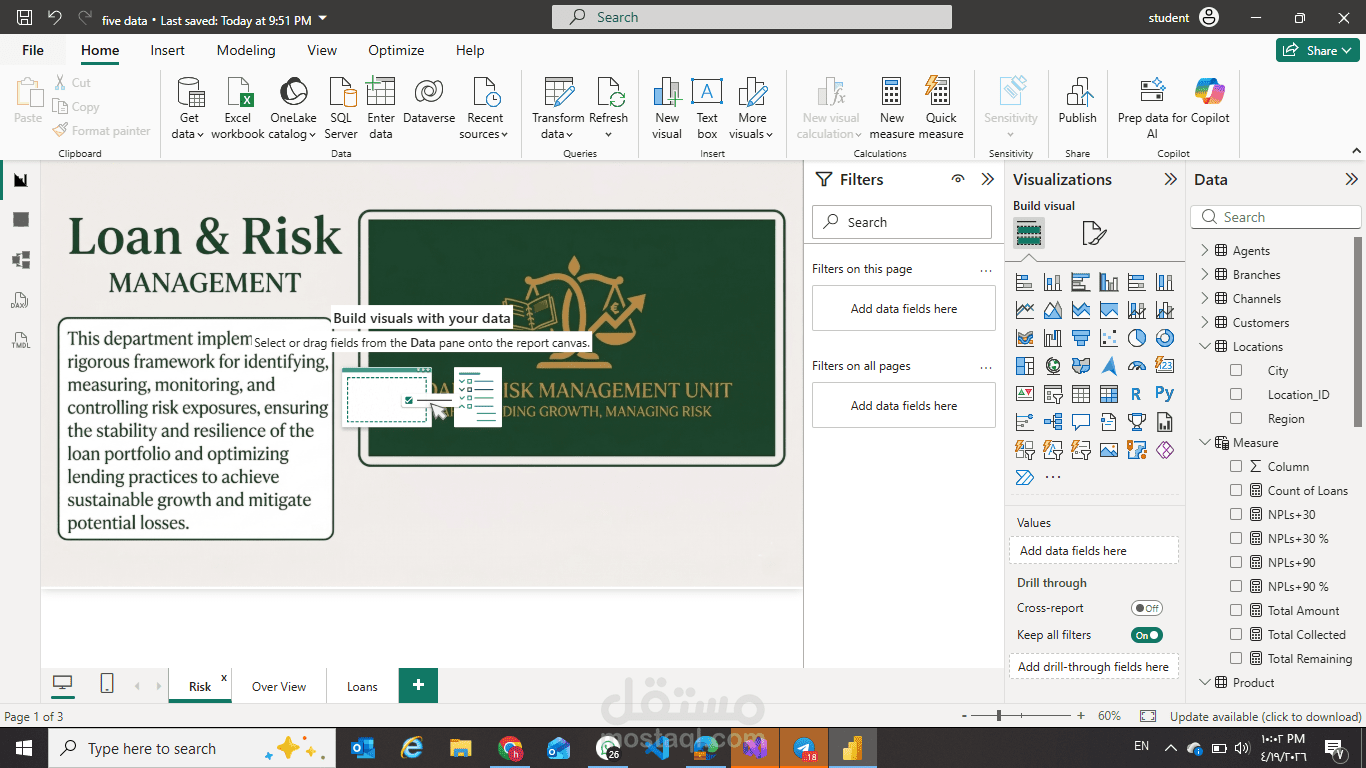
Task: Select the Pie chart visual
Action: [x=1136, y=338]
